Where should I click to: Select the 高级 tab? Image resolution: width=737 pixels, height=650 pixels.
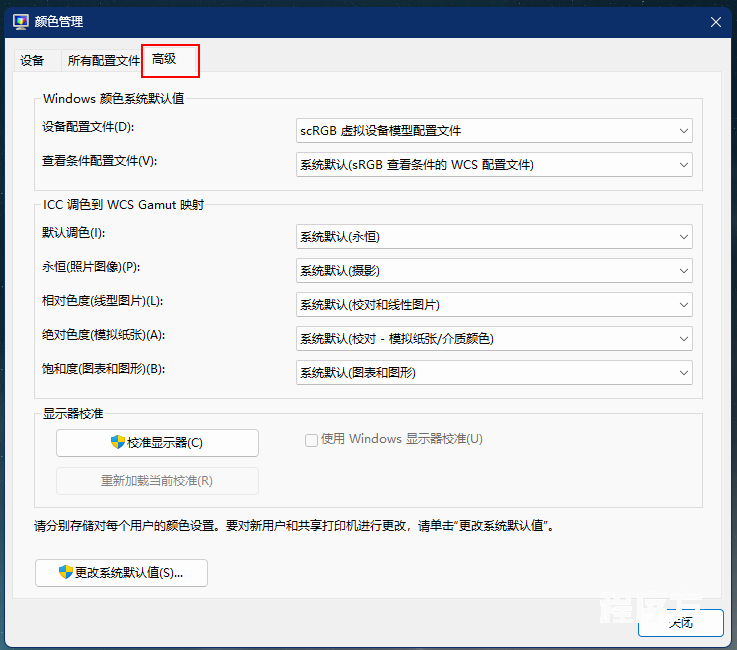tap(170, 60)
